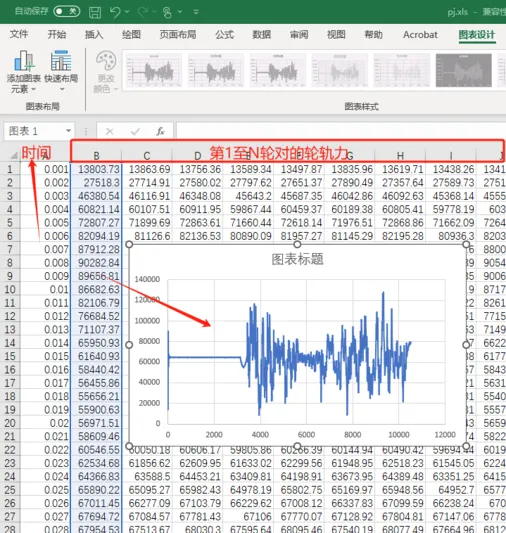
Task: Switch to the 绘图 ribbon tab
Action: tap(132, 34)
